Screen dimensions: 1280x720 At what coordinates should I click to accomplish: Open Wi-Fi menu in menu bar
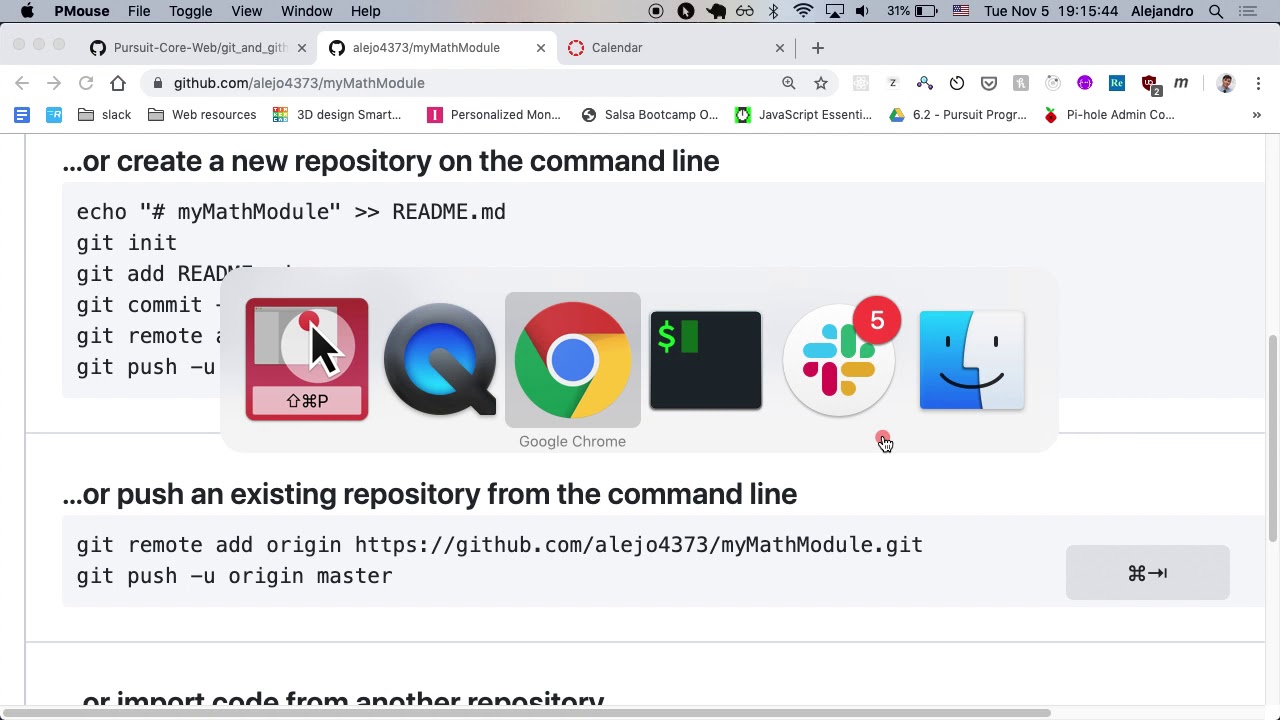pos(803,11)
